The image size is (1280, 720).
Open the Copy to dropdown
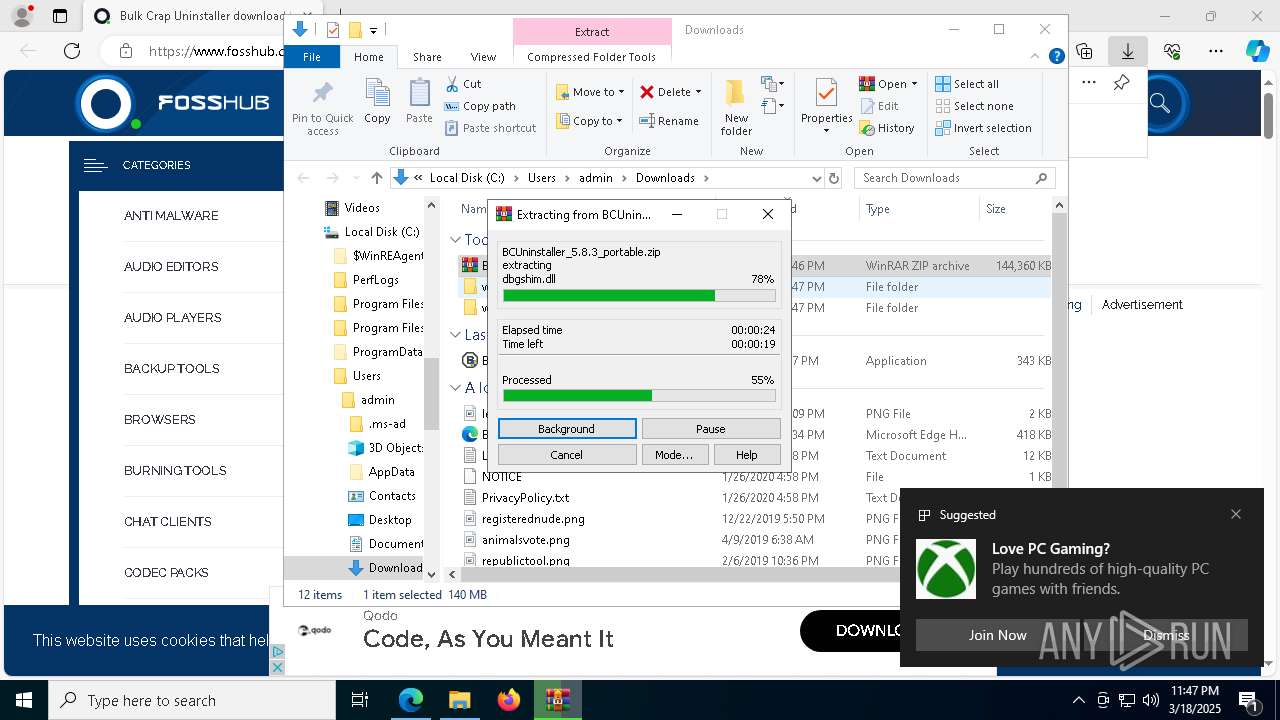590,121
